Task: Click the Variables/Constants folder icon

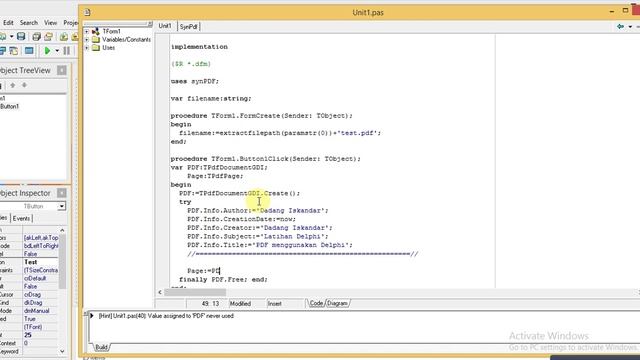Action: (96, 40)
